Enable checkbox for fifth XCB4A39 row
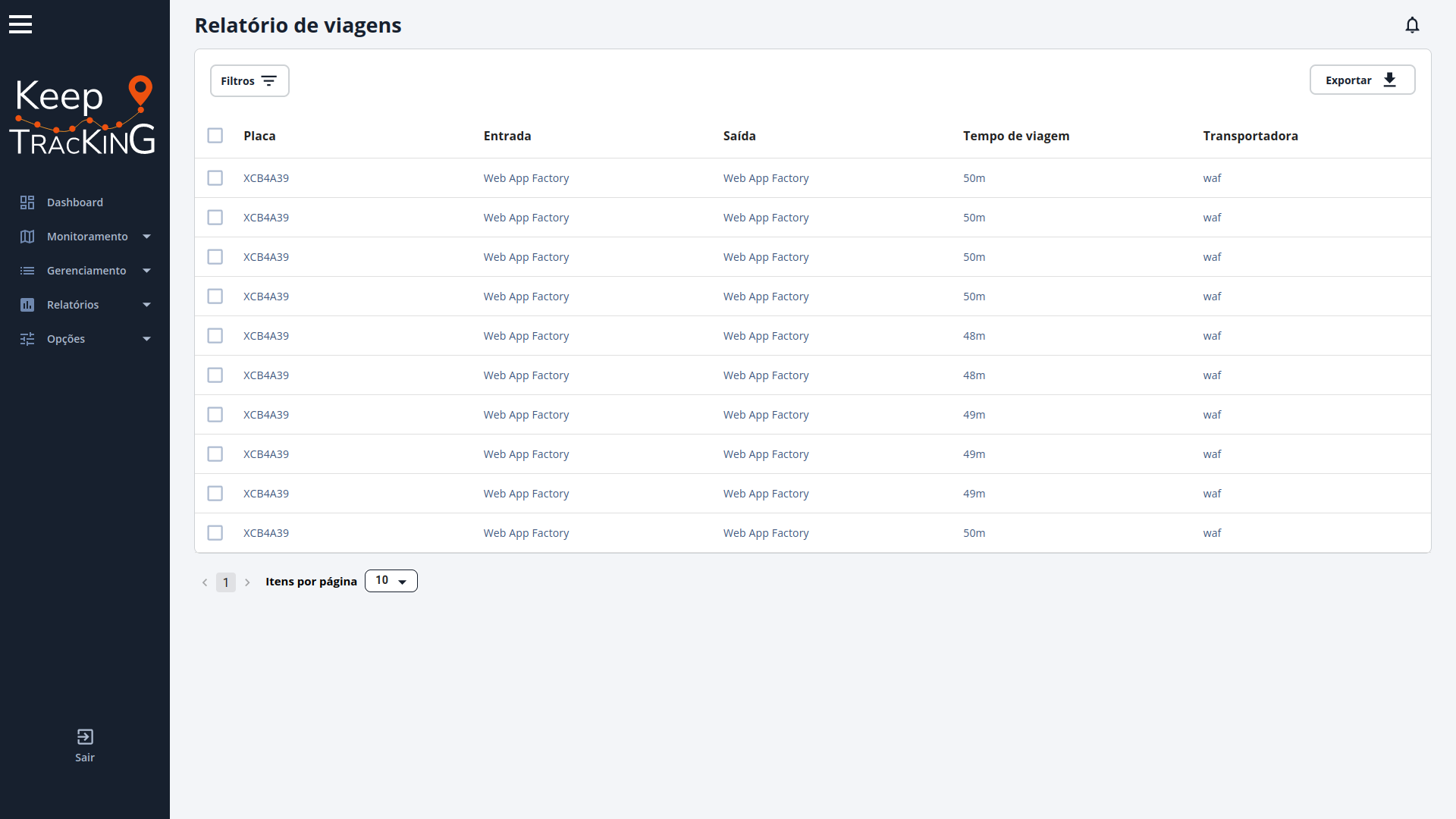This screenshot has height=819, width=1456. [215, 335]
